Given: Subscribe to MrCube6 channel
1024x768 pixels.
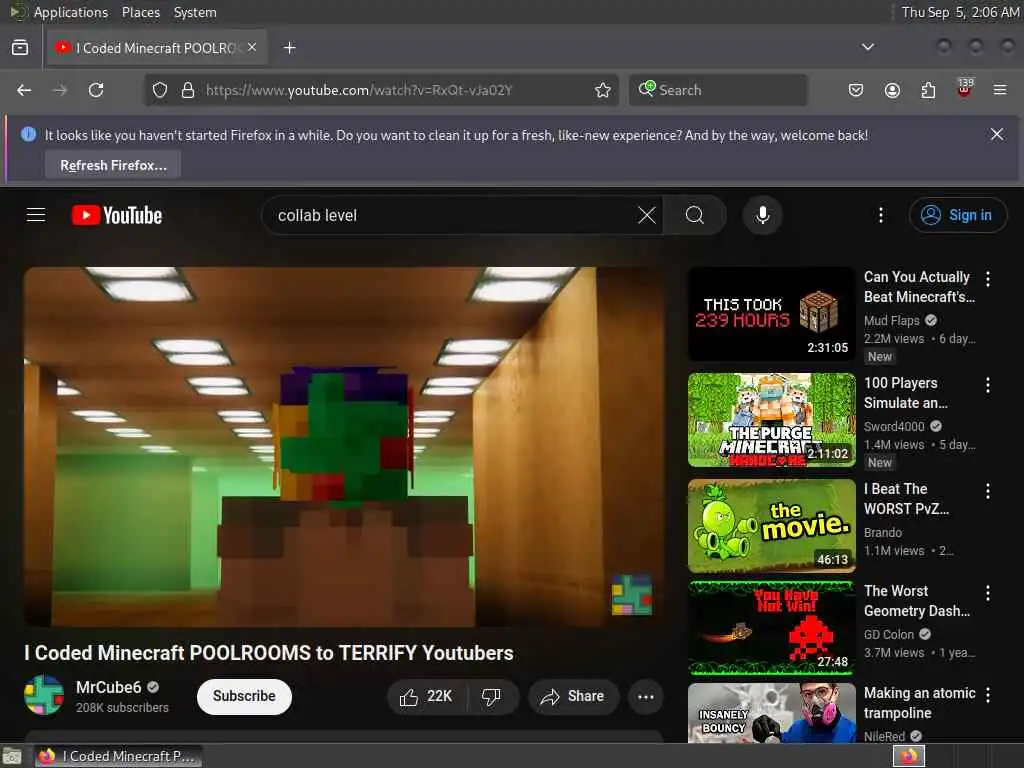Looking at the screenshot, I should pos(244,696).
